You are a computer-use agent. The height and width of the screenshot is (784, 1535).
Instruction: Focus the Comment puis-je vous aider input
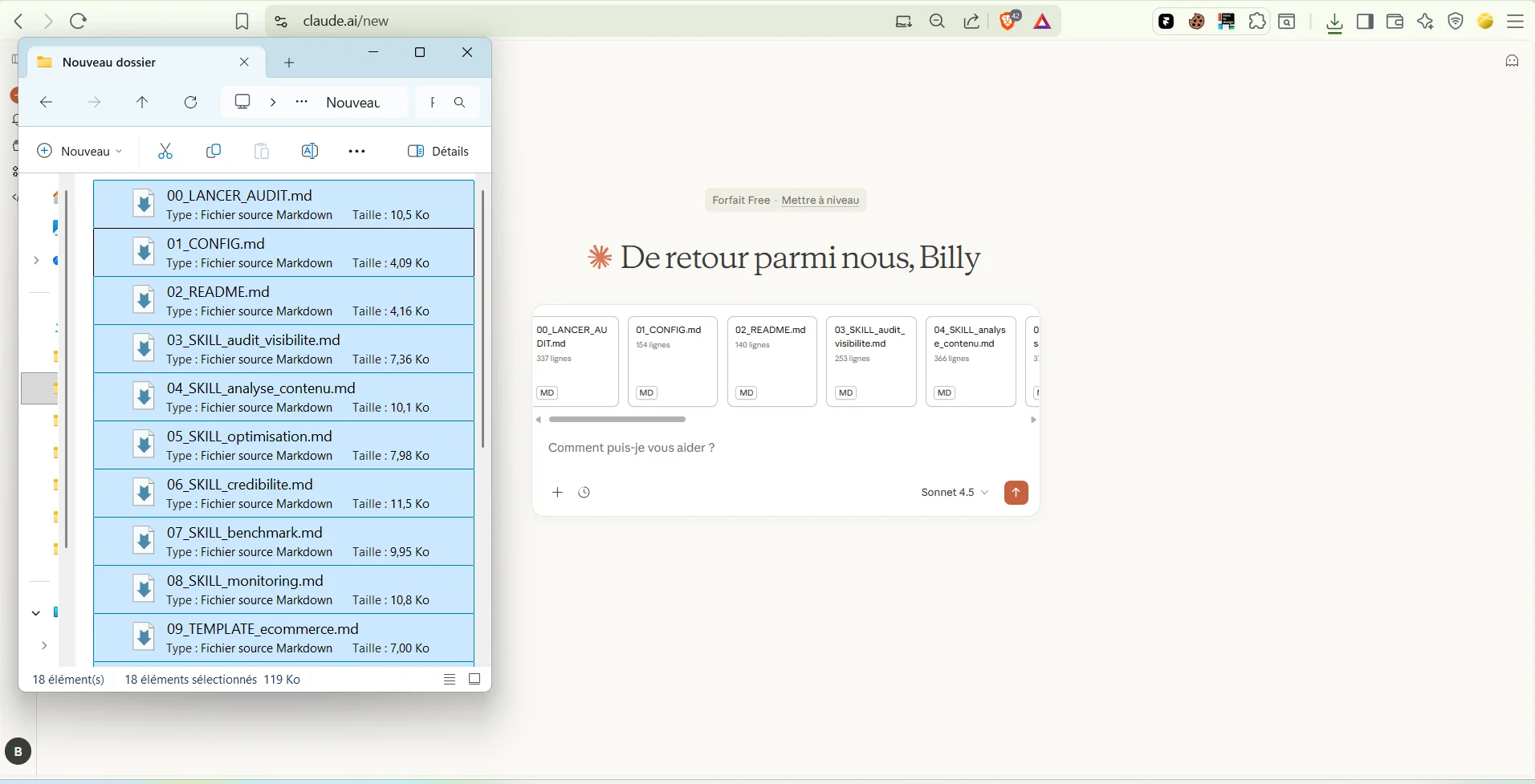[x=785, y=448]
